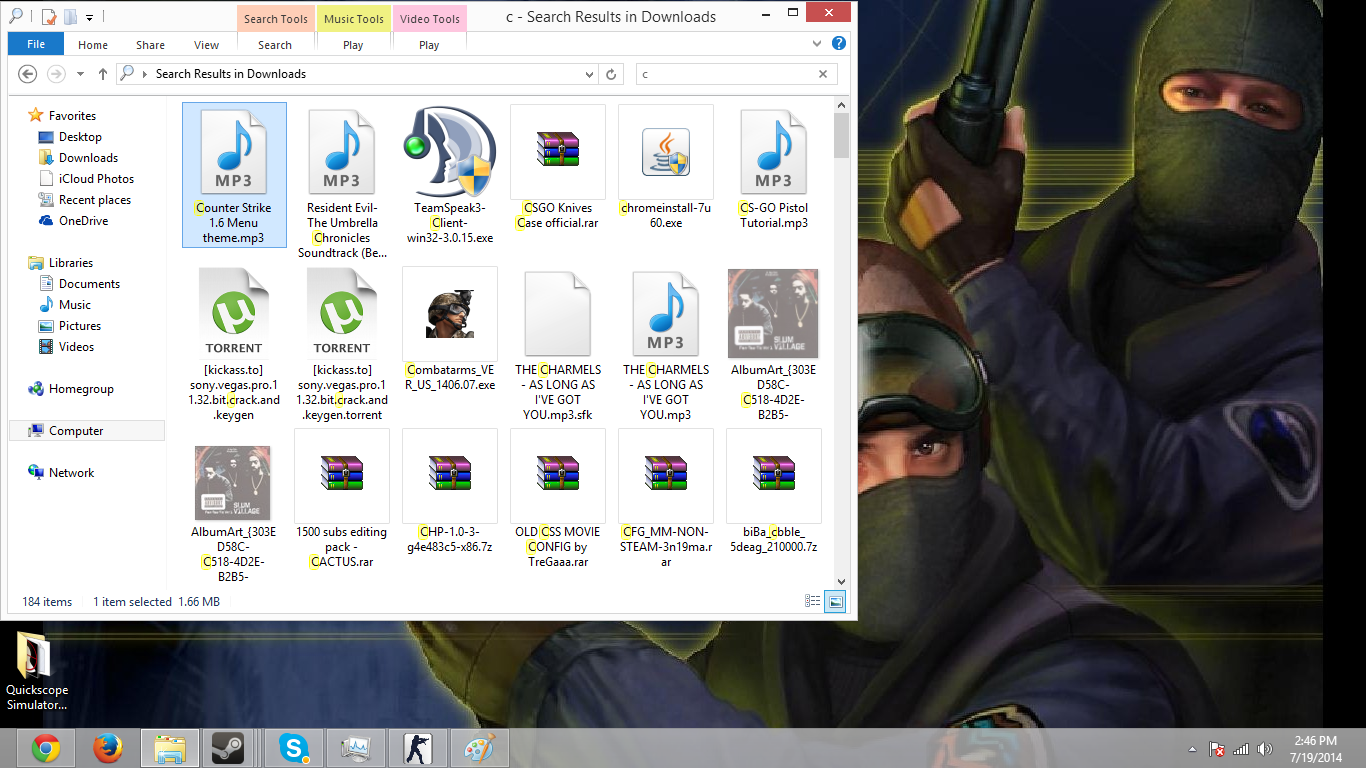Select TeamSpeak3 Client installer exe
1366x768 pixels.
pyautogui.click(x=450, y=175)
